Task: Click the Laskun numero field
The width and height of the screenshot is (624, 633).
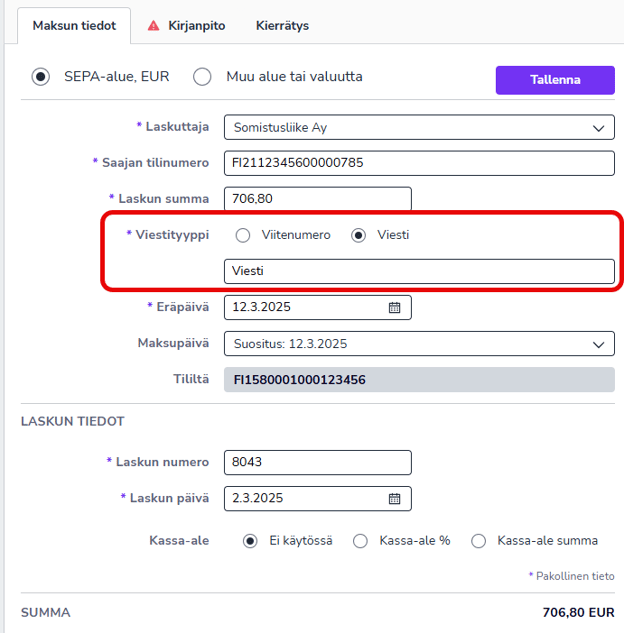Action: pyautogui.click(x=318, y=462)
